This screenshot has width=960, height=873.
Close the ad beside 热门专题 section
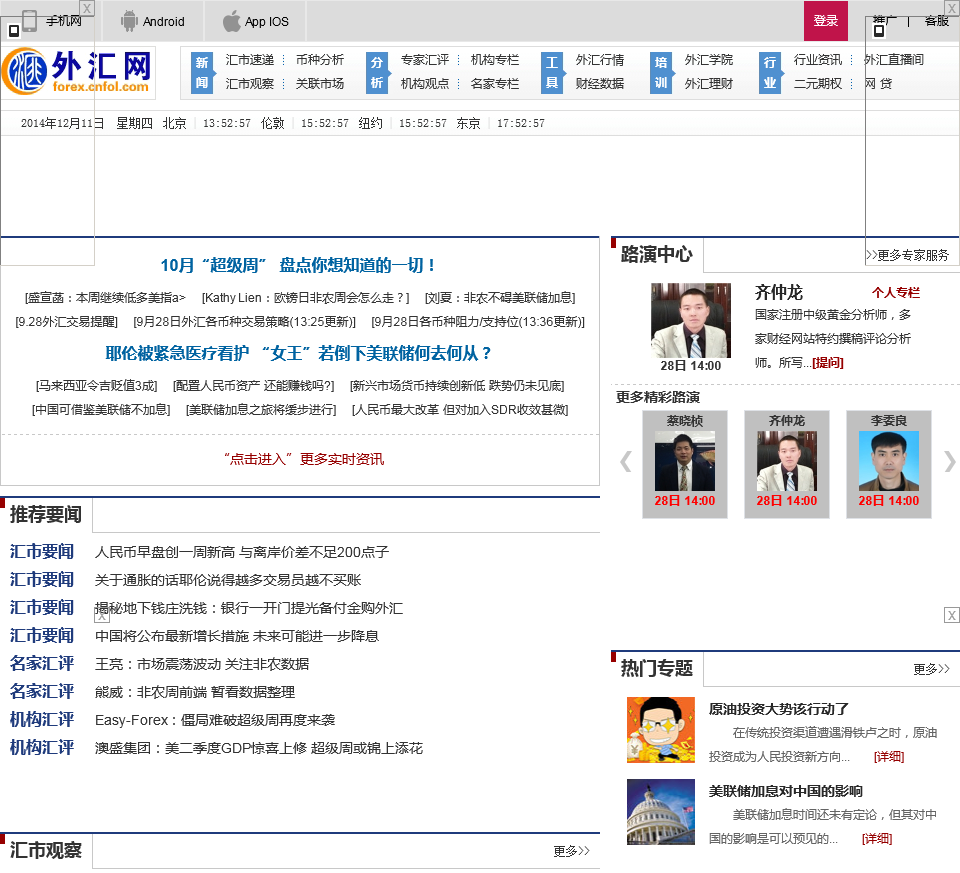click(x=951, y=615)
